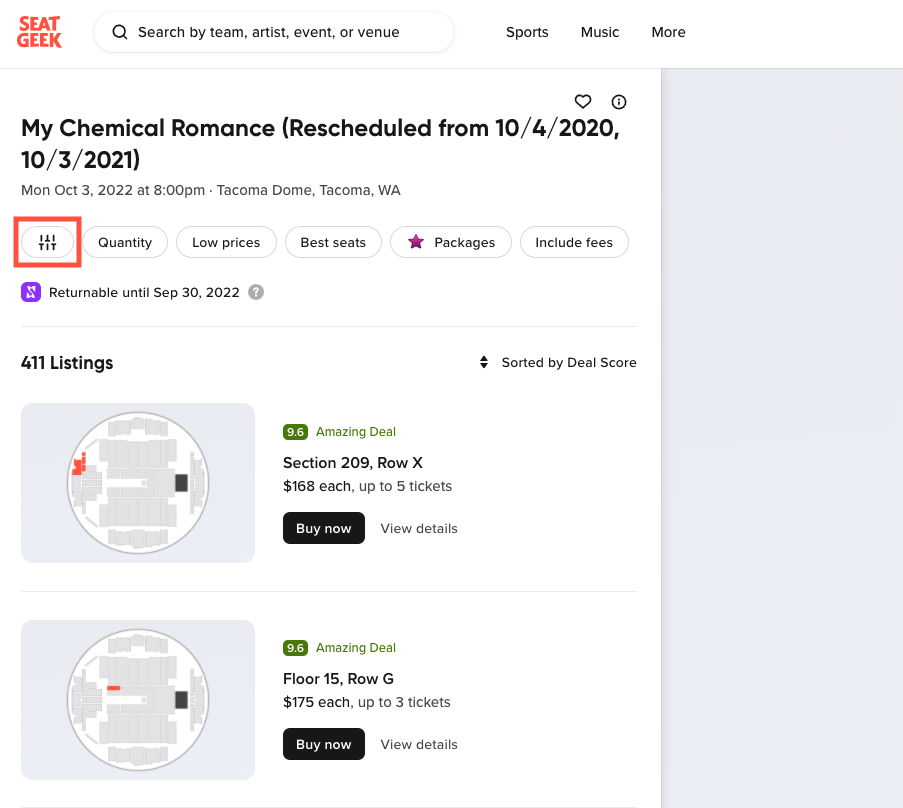Toggle the Best seats filter
Viewport: 903px width, 808px height.
coord(333,242)
